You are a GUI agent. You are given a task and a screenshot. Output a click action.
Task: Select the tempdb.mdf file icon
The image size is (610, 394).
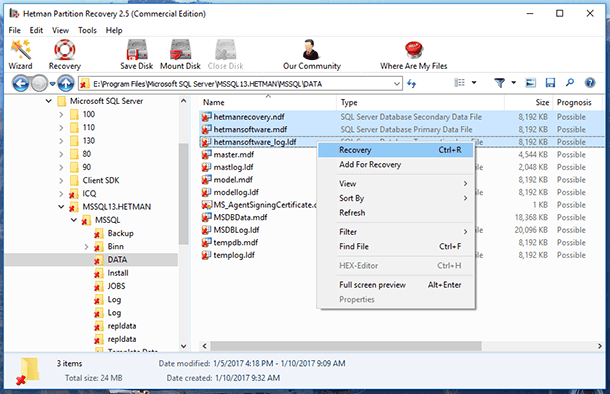(x=206, y=242)
